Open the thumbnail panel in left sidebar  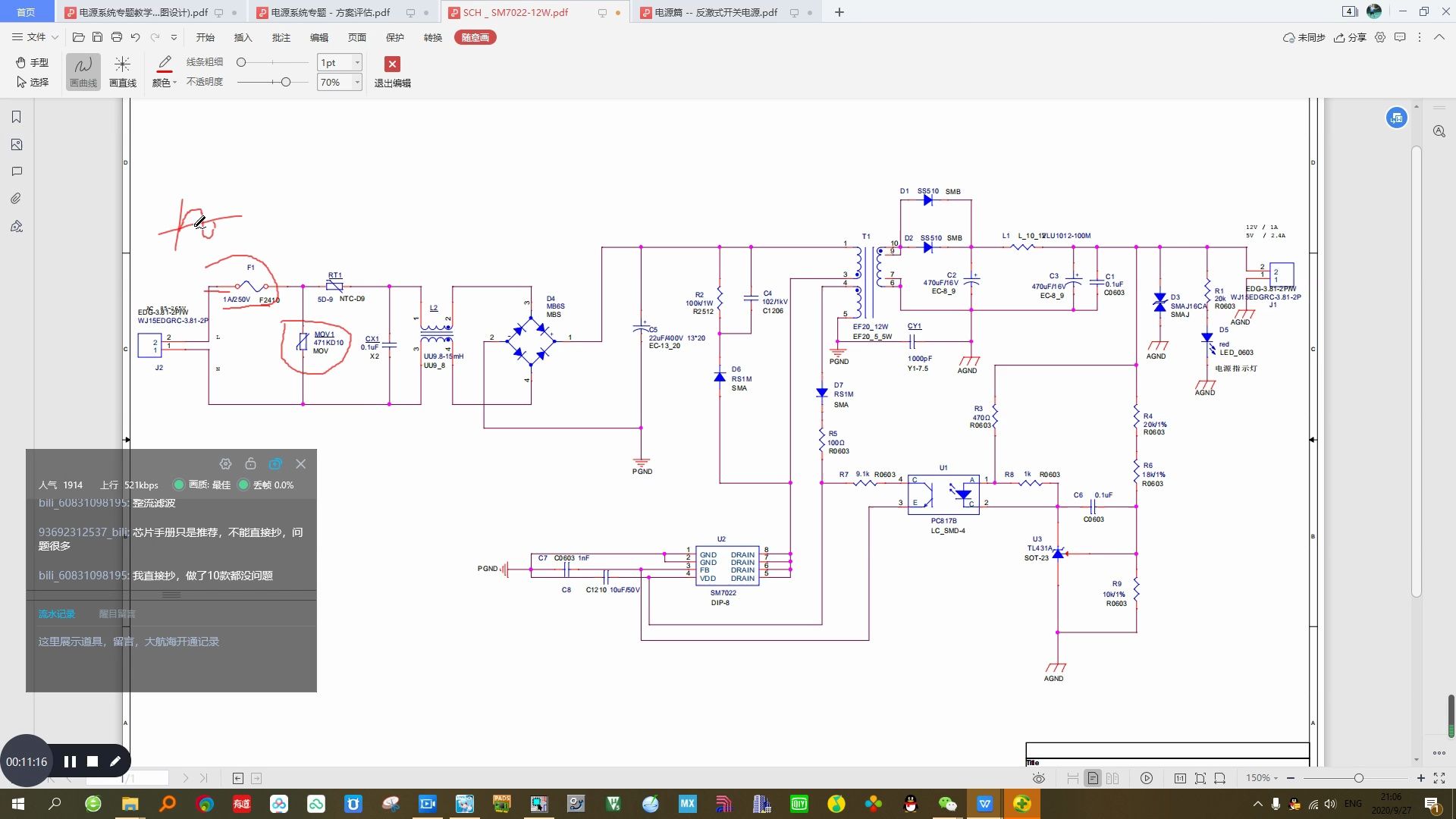point(17,144)
